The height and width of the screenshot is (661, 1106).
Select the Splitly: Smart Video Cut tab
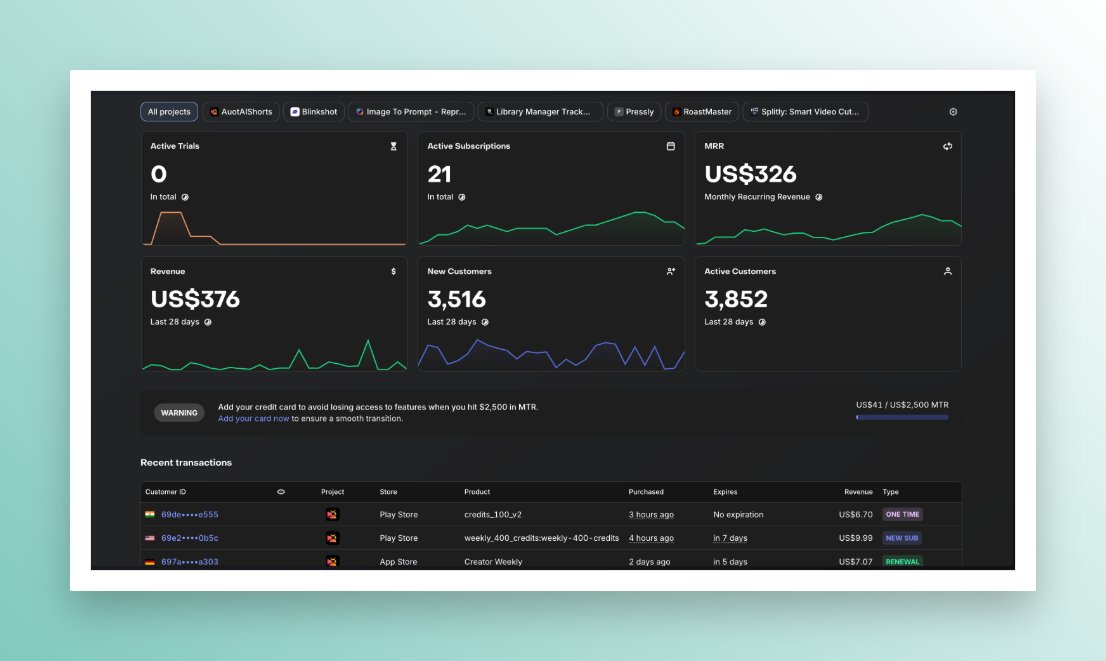click(806, 111)
